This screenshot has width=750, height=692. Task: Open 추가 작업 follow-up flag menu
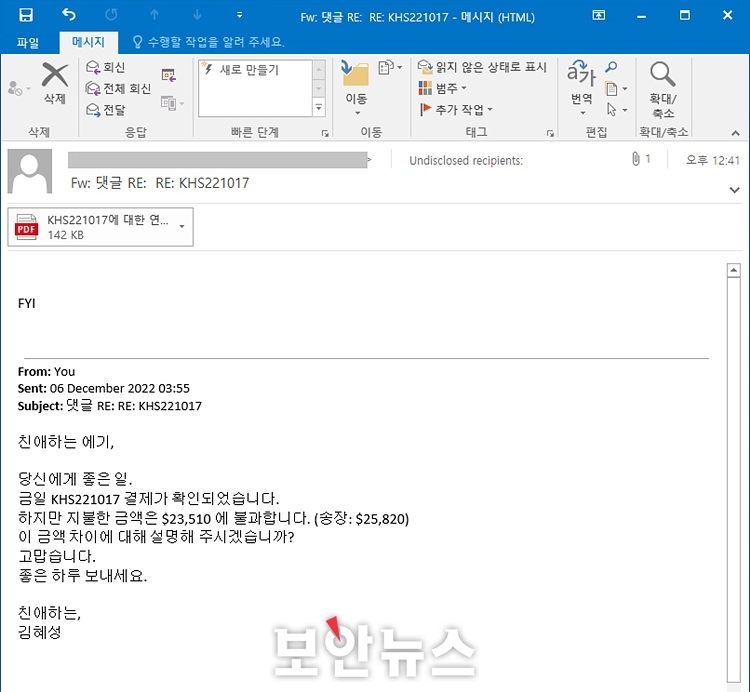point(455,110)
